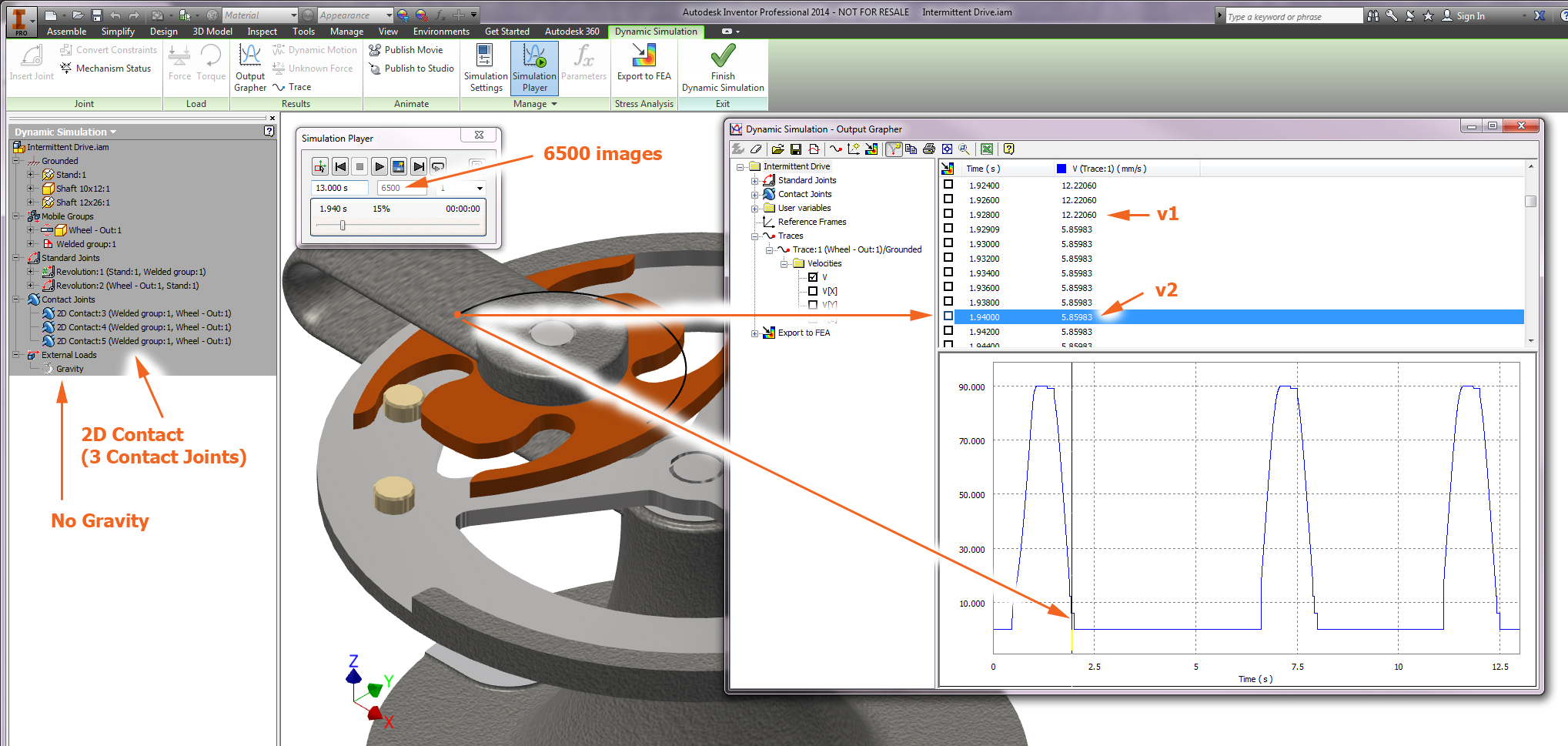Uncheck the V velocity checkbox
1568x746 pixels.
pos(813,277)
